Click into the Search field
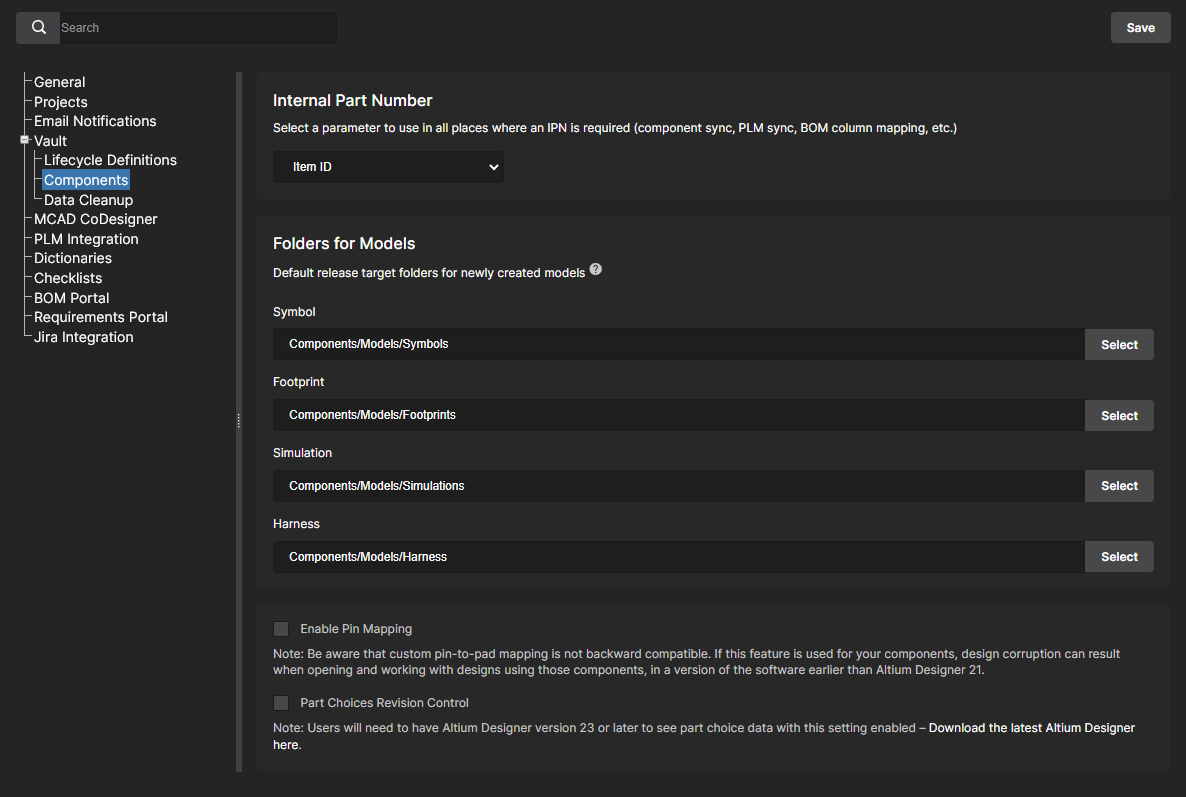This screenshot has height=797, width=1186. point(198,28)
